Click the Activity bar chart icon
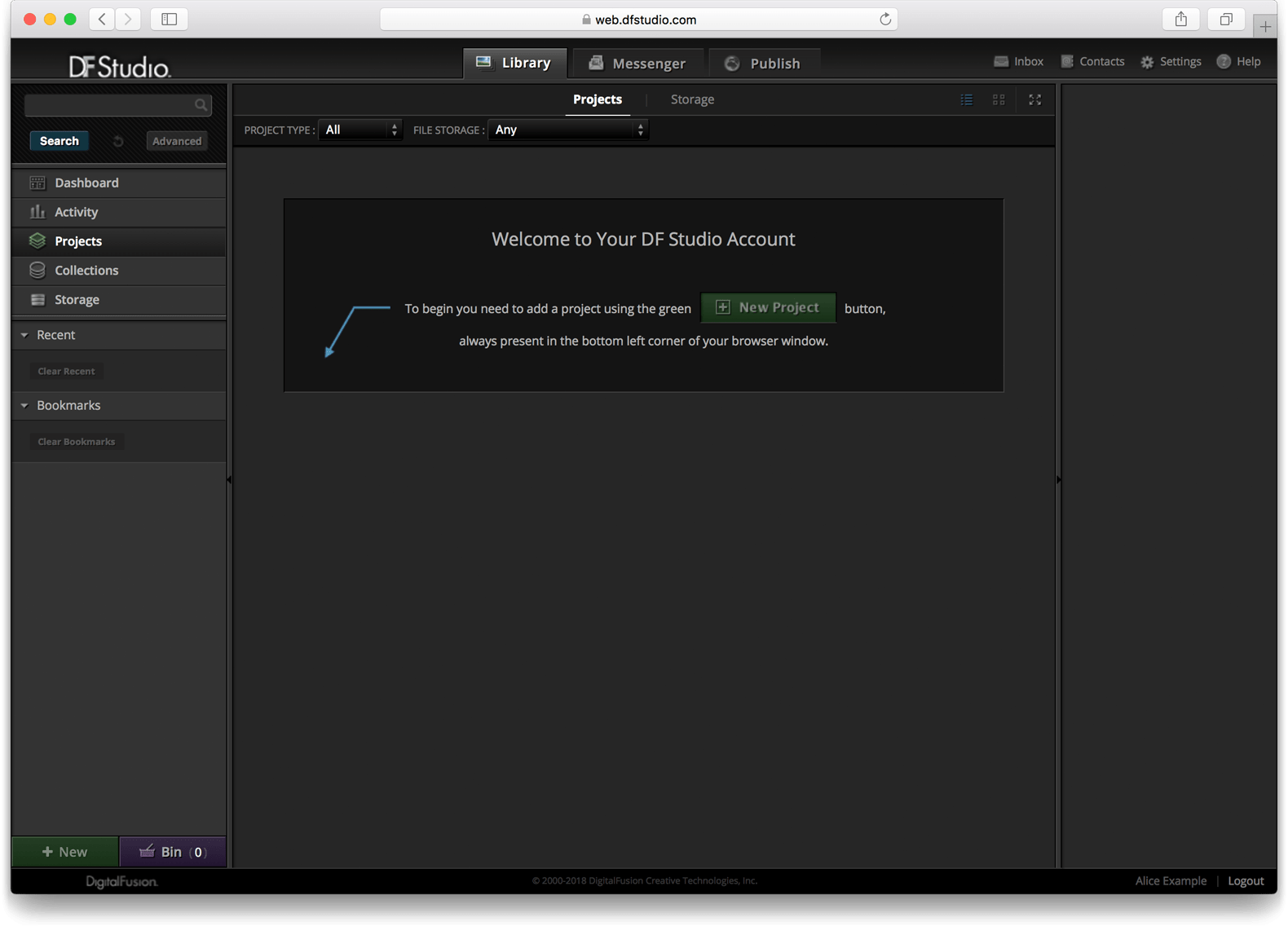This screenshot has width=1288, height=926. click(x=37, y=212)
